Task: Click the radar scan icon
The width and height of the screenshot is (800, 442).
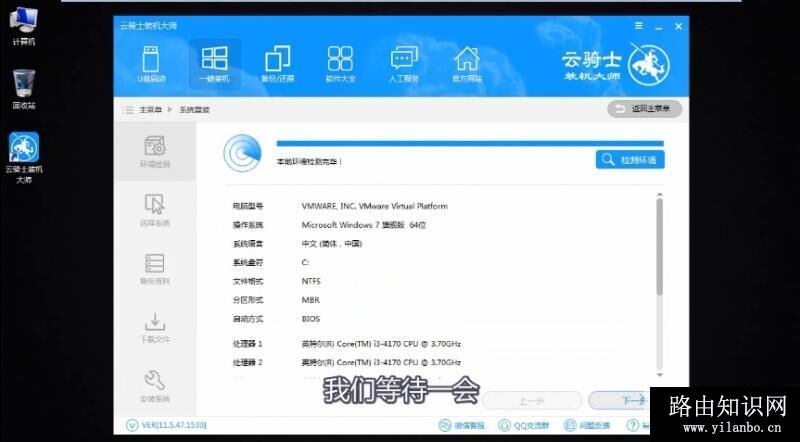Action: 242,153
